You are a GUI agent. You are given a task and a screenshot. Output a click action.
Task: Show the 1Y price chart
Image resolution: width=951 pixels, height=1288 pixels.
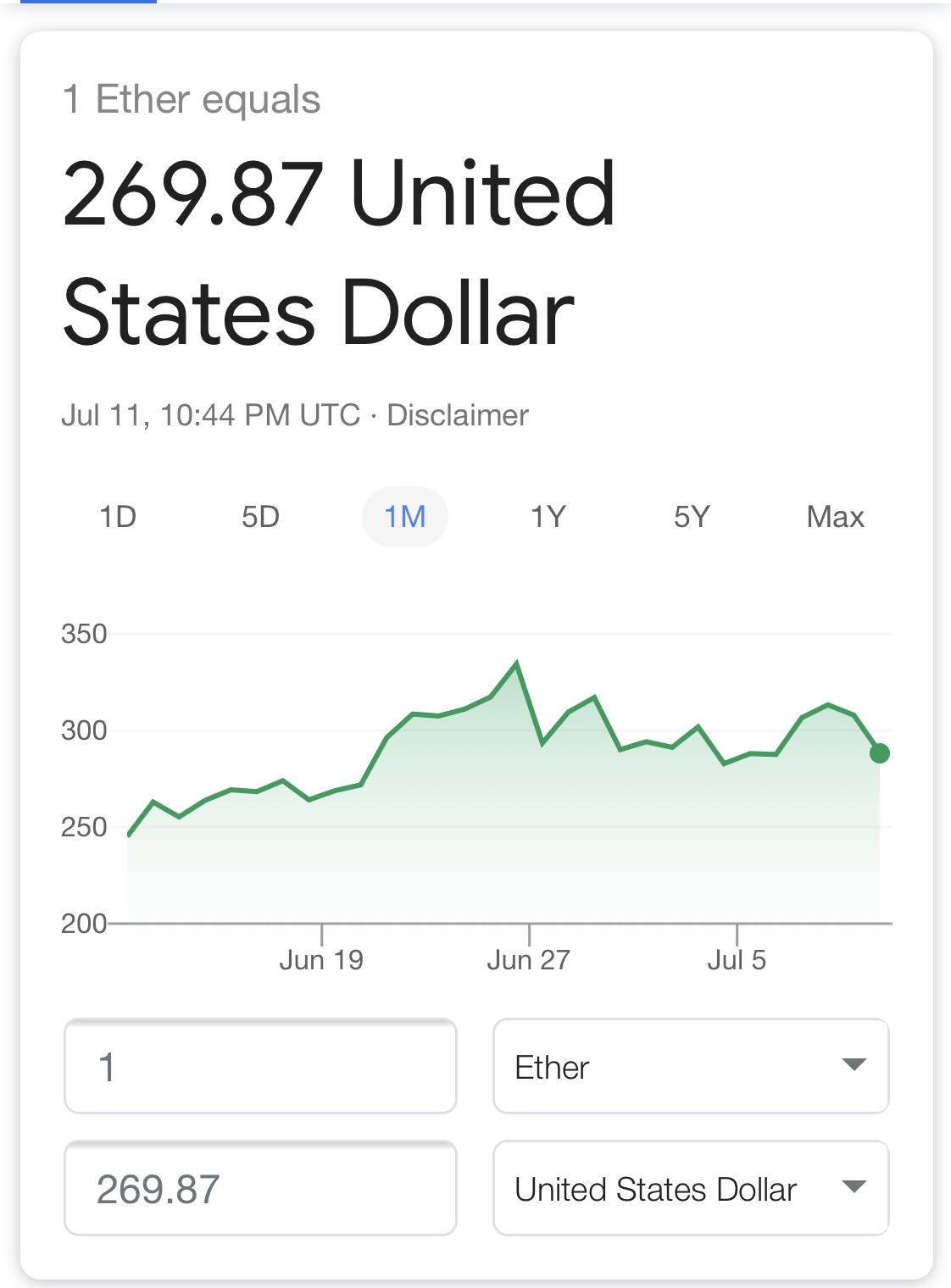tap(548, 517)
